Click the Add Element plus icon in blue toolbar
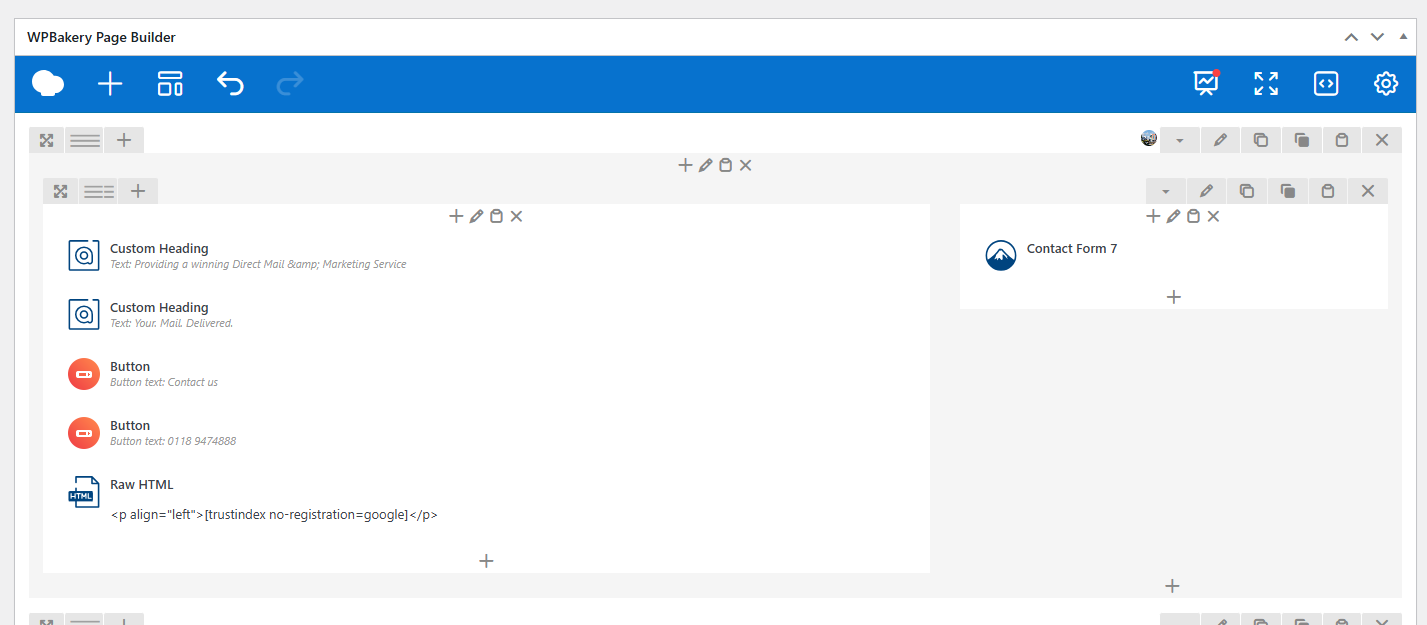Viewport: 1427px width, 625px height. [x=110, y=84]
